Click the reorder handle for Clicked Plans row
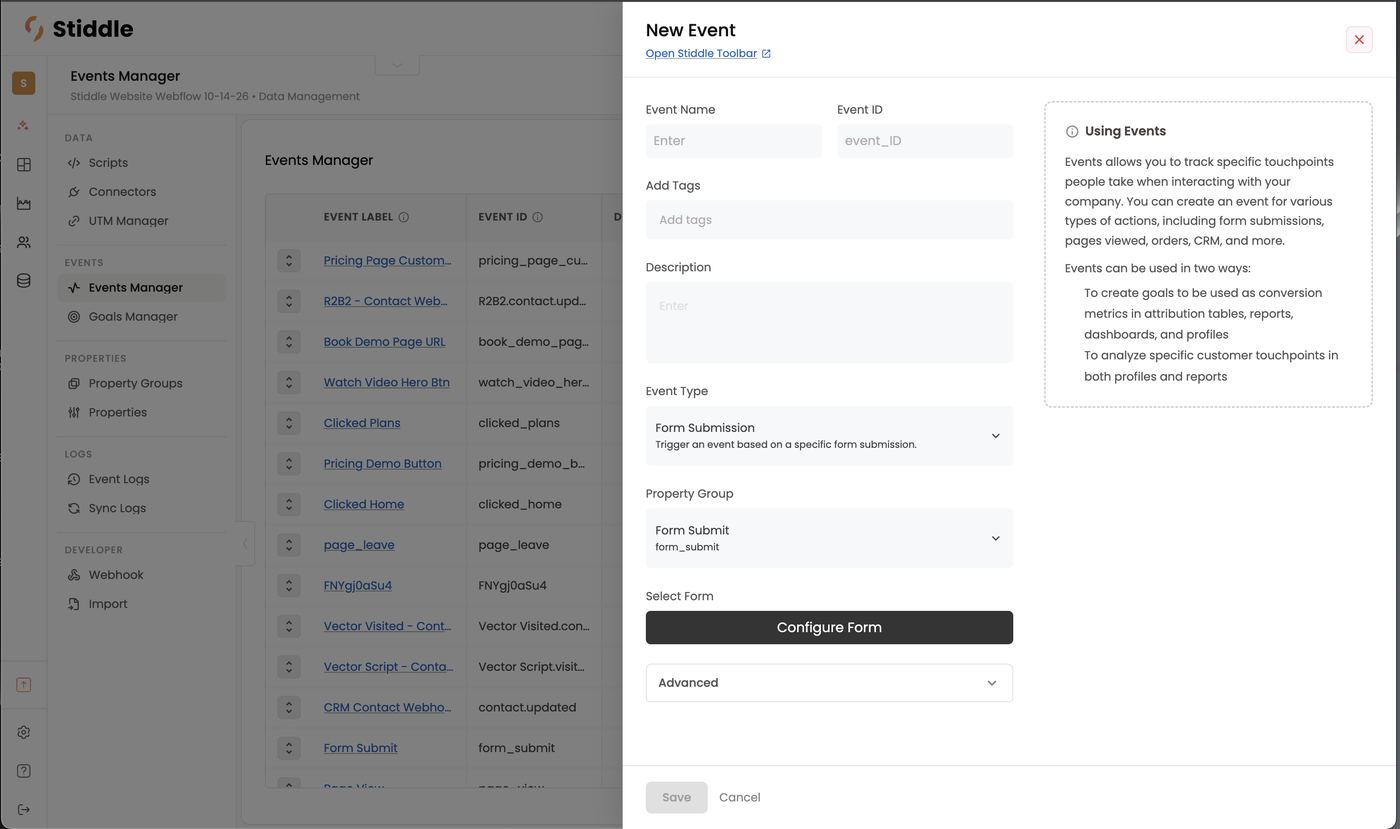Screen dimensions: 1400x829 [289, 423]
